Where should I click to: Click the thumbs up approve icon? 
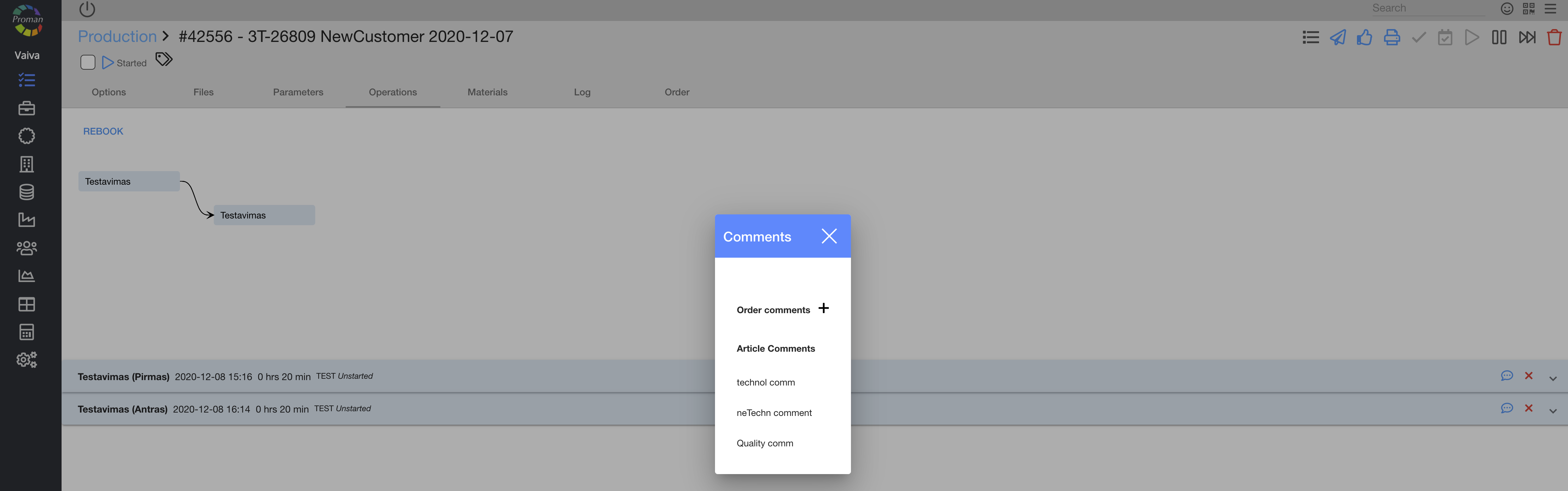1364,38
